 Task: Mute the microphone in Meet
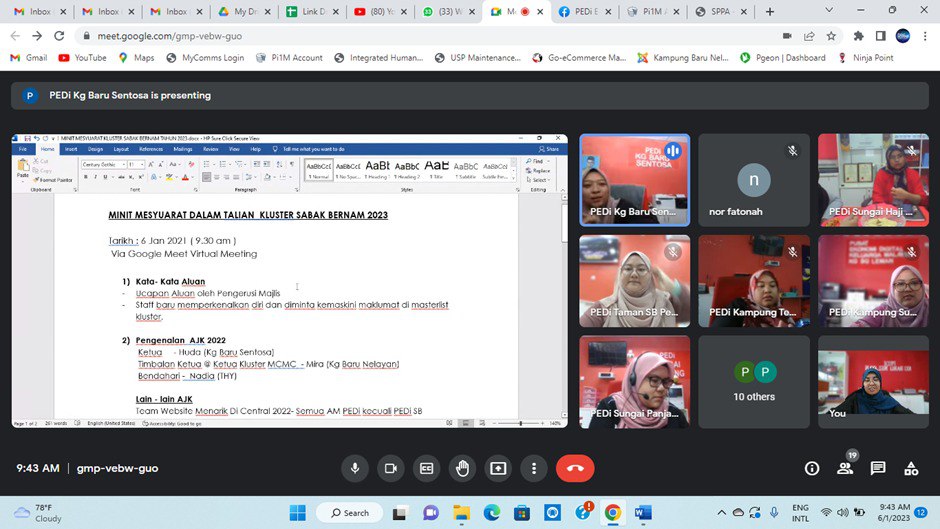pos(355,468)
